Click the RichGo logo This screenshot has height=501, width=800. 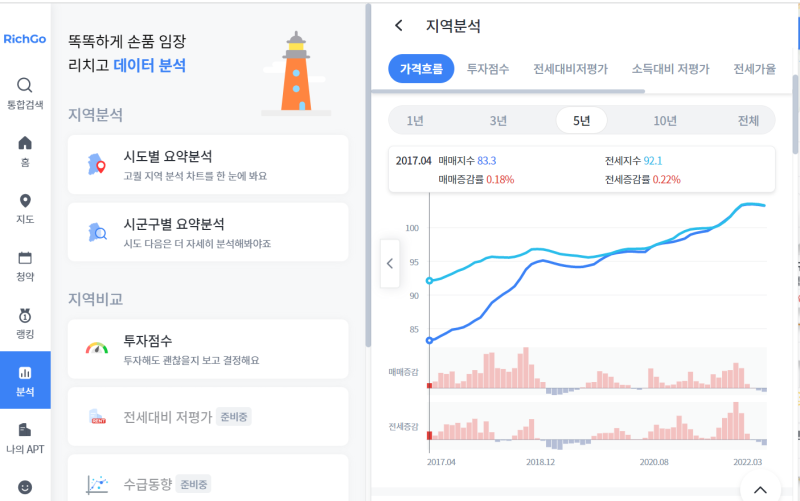24,39
